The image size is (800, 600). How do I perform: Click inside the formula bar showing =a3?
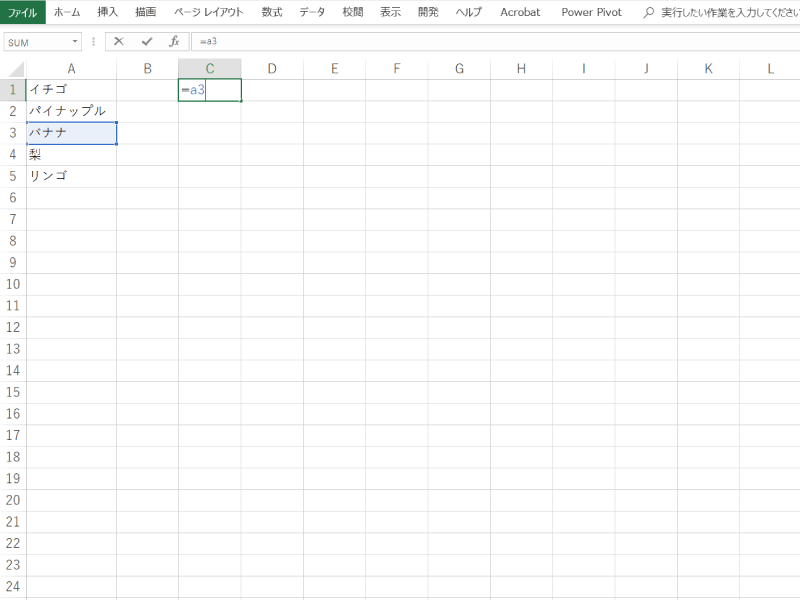pyautogui.click(x=490, y=42)
